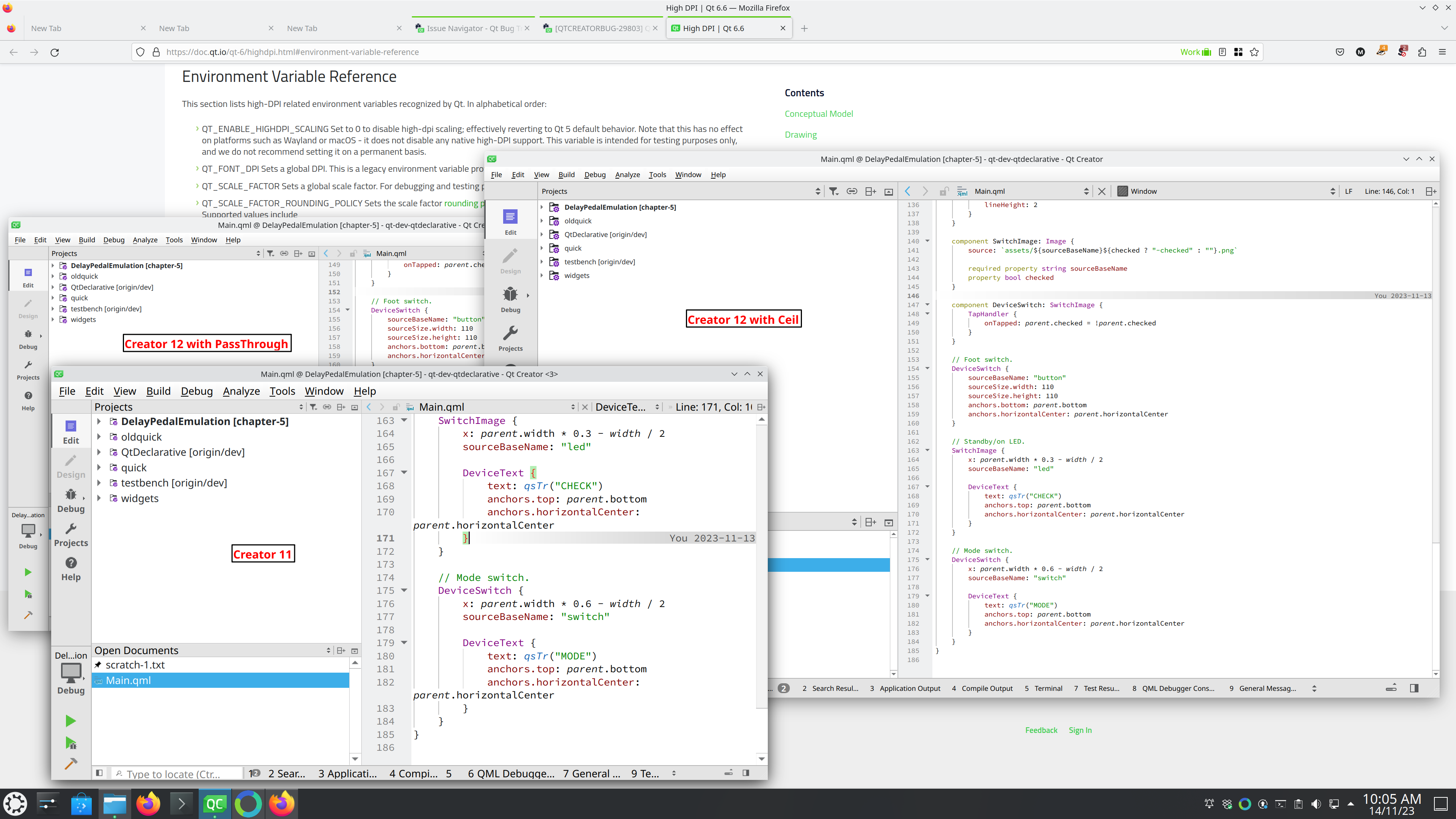This screenshot has height=819, width=1456.
Task: Open Debug mode in Creator 12 Ceil window
Action: [x=510, y=300]
